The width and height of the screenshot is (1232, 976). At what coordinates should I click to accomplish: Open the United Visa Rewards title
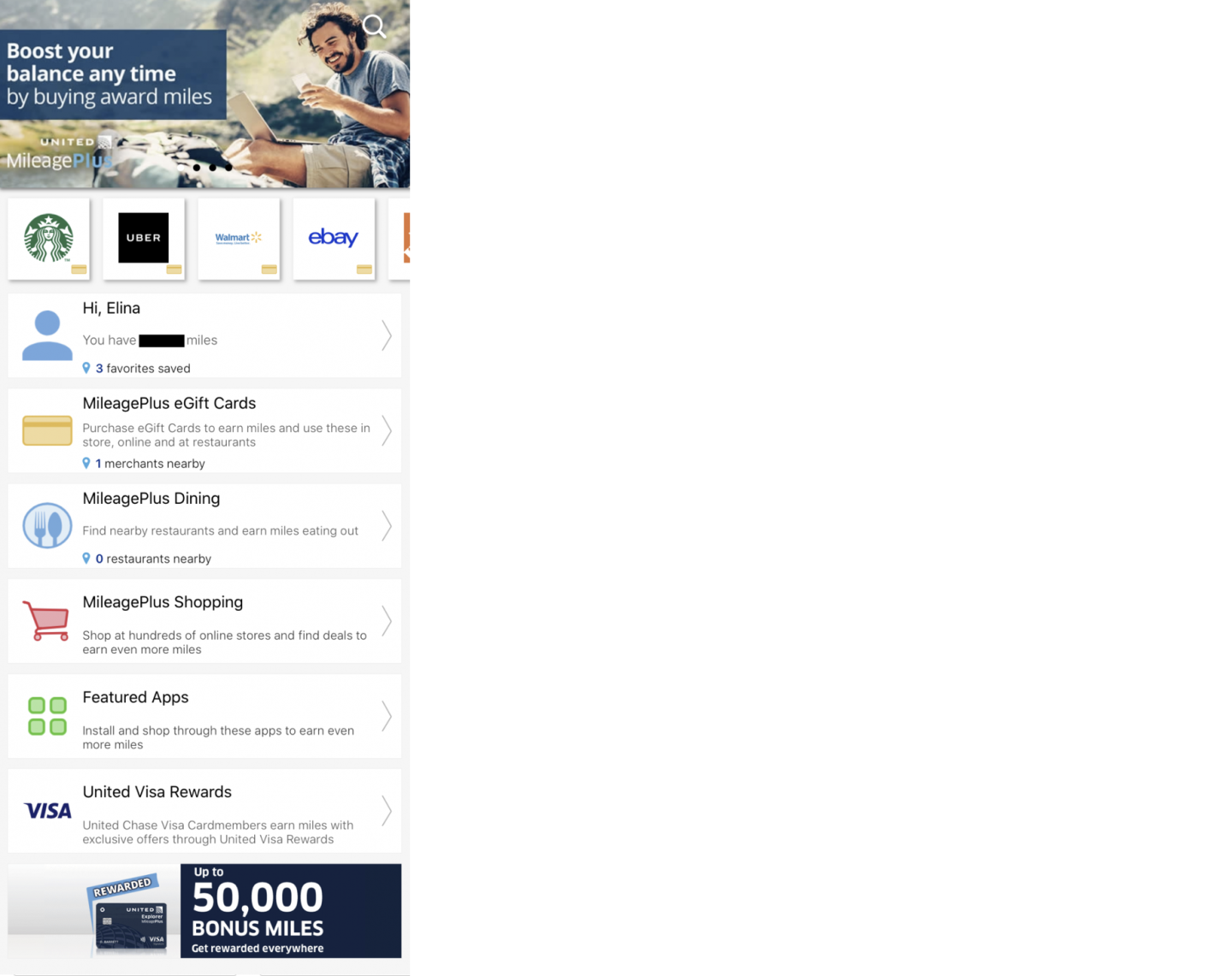(157, 792)
